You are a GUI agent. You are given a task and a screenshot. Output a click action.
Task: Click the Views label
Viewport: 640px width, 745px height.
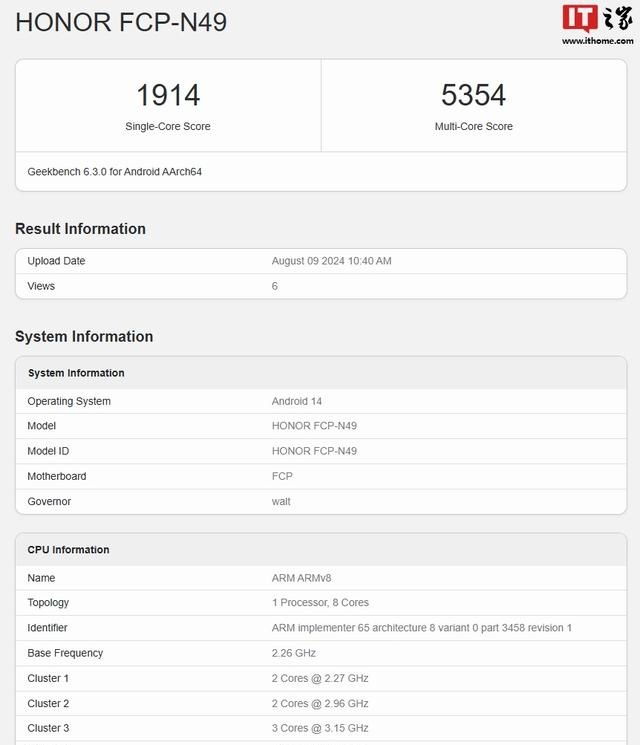41,286
